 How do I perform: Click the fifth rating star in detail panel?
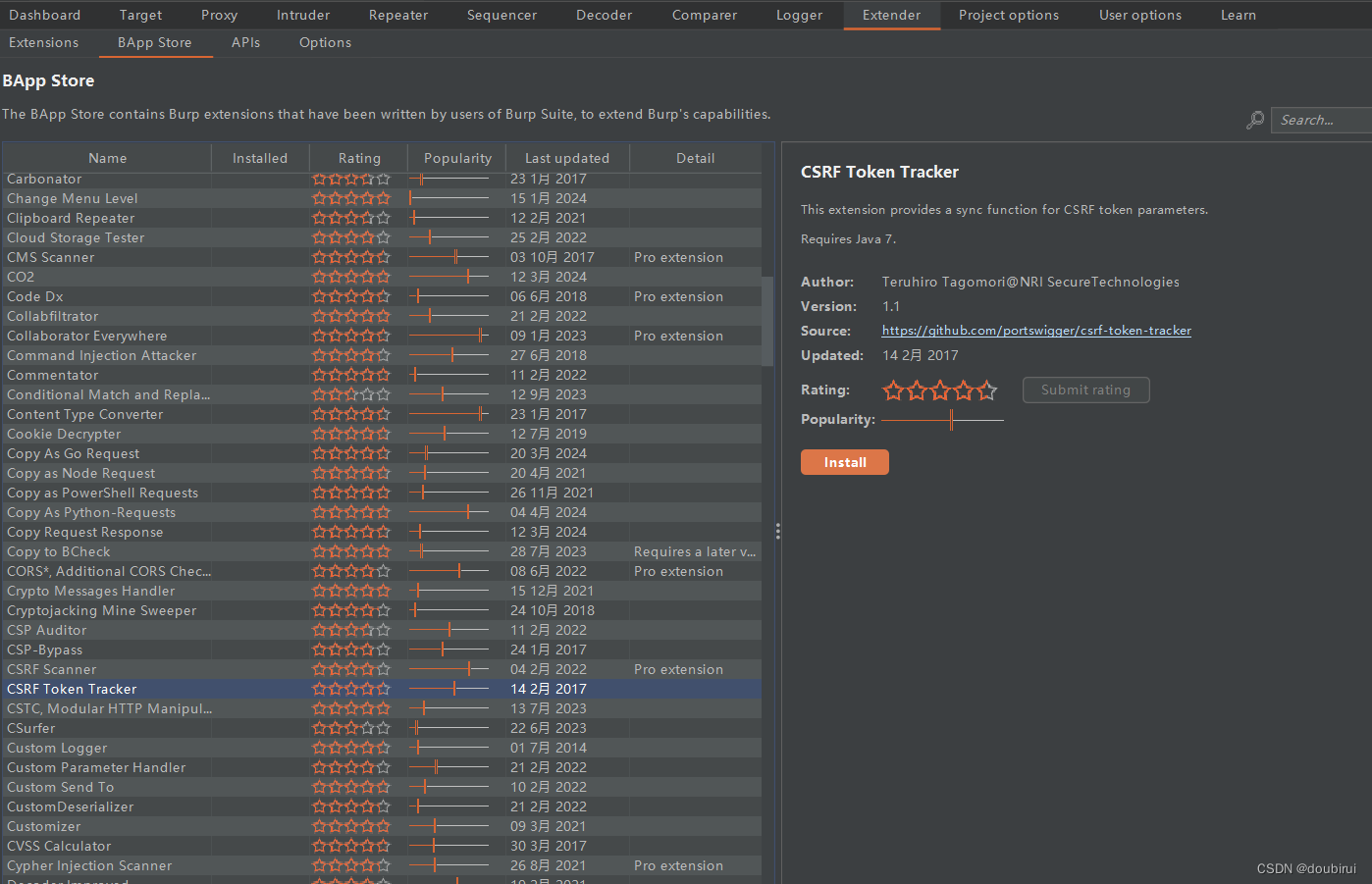click(x=987, y=390)
